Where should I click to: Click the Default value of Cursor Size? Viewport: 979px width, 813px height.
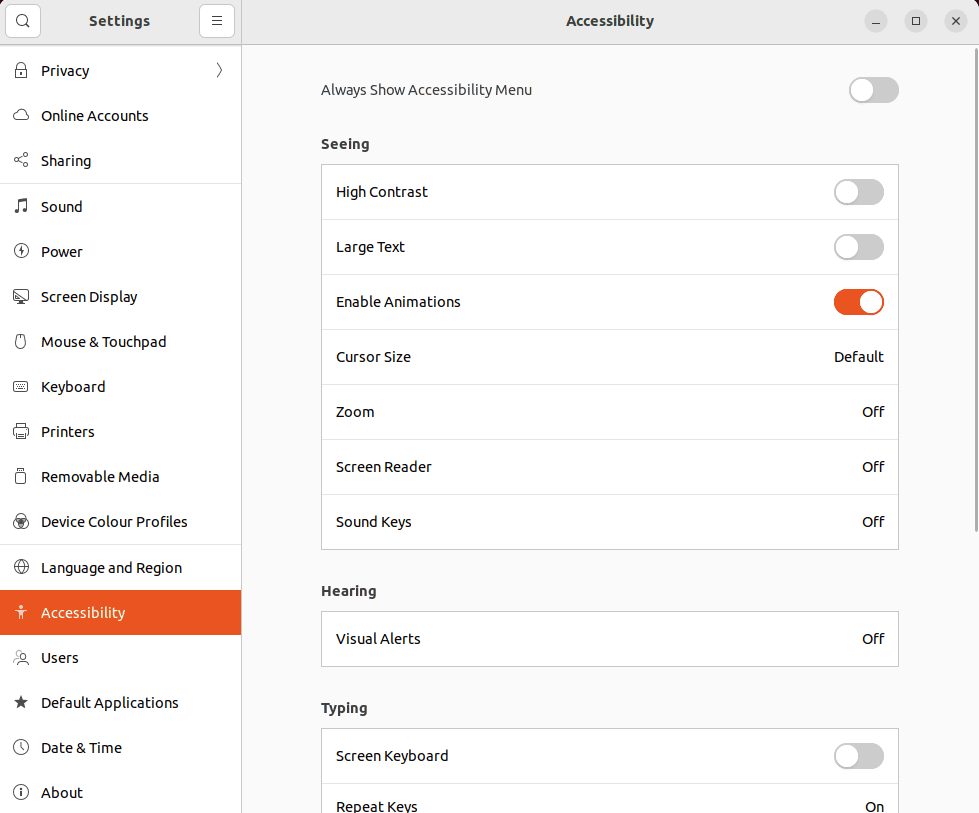click(858, 357)
